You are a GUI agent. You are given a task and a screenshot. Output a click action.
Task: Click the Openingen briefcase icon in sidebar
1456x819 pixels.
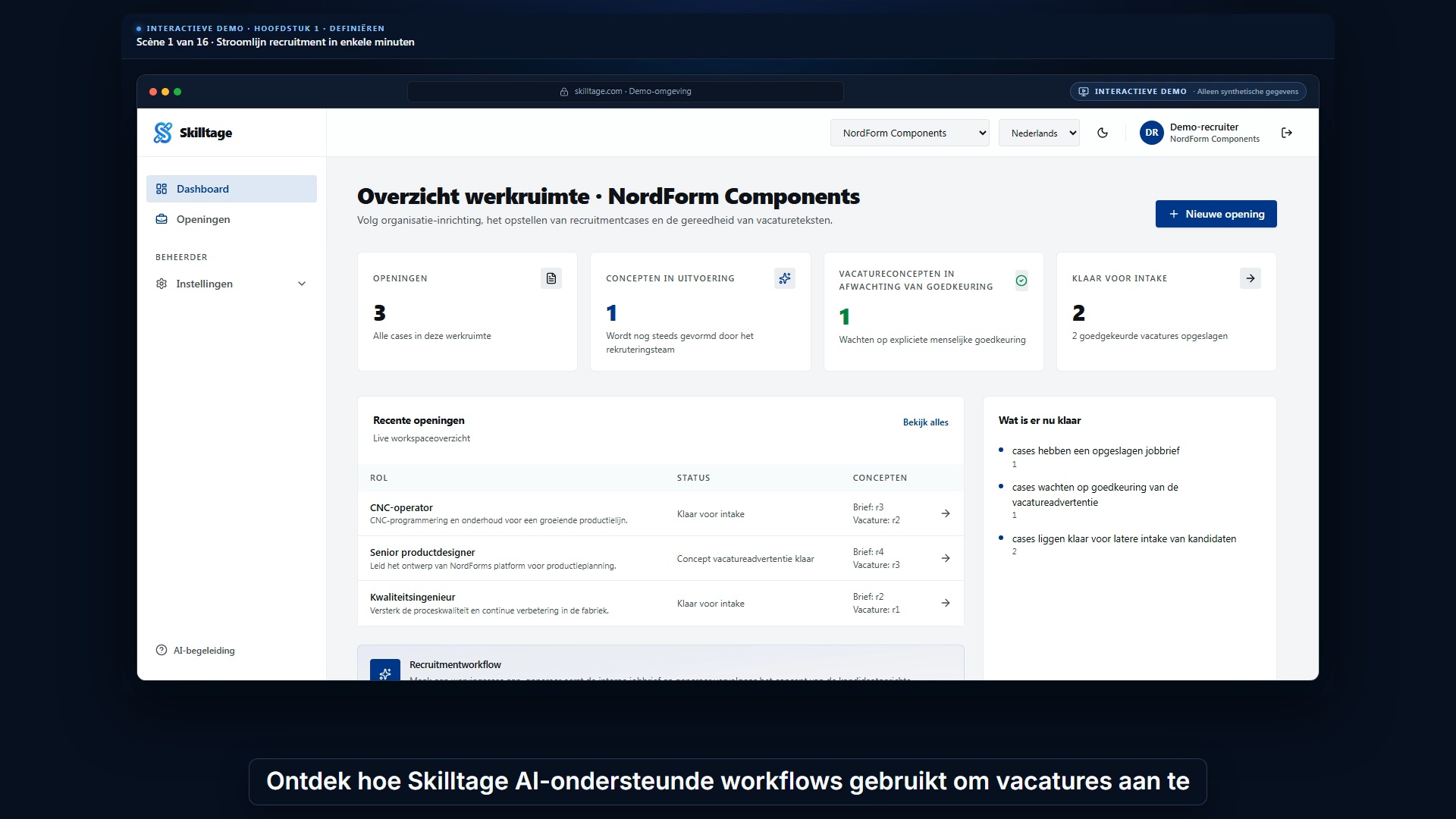tap(162, 219)
